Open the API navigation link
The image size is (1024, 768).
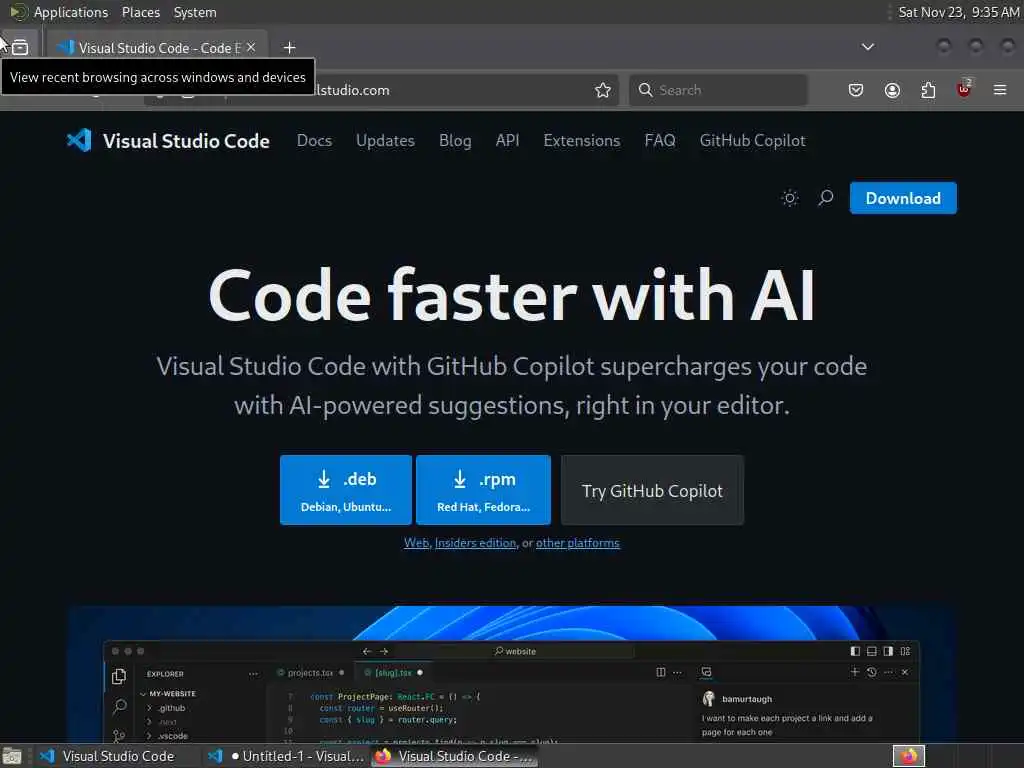[x=507, y=140]
